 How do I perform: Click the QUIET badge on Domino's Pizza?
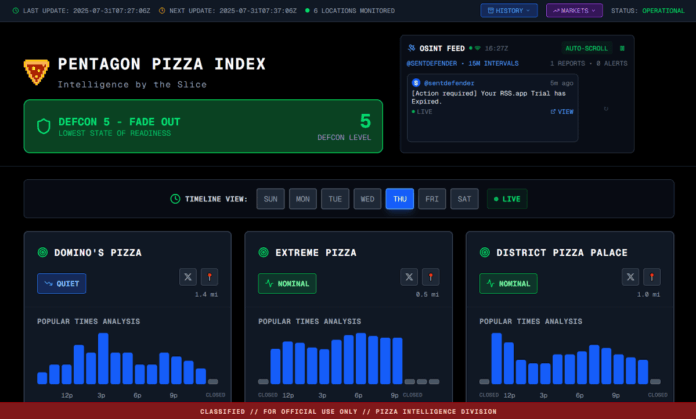pos(62,284)
